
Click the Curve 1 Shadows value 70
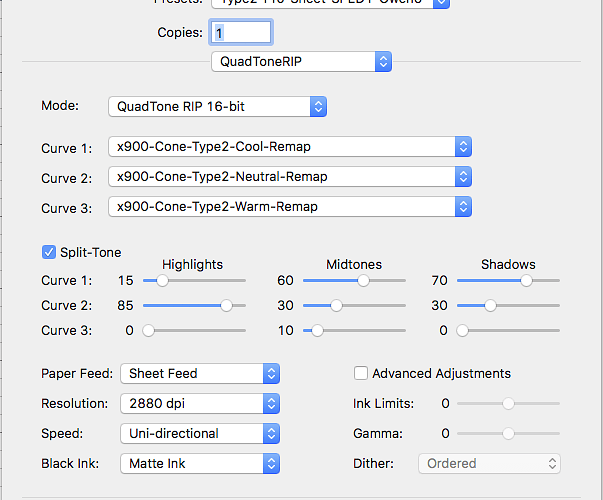440,280
